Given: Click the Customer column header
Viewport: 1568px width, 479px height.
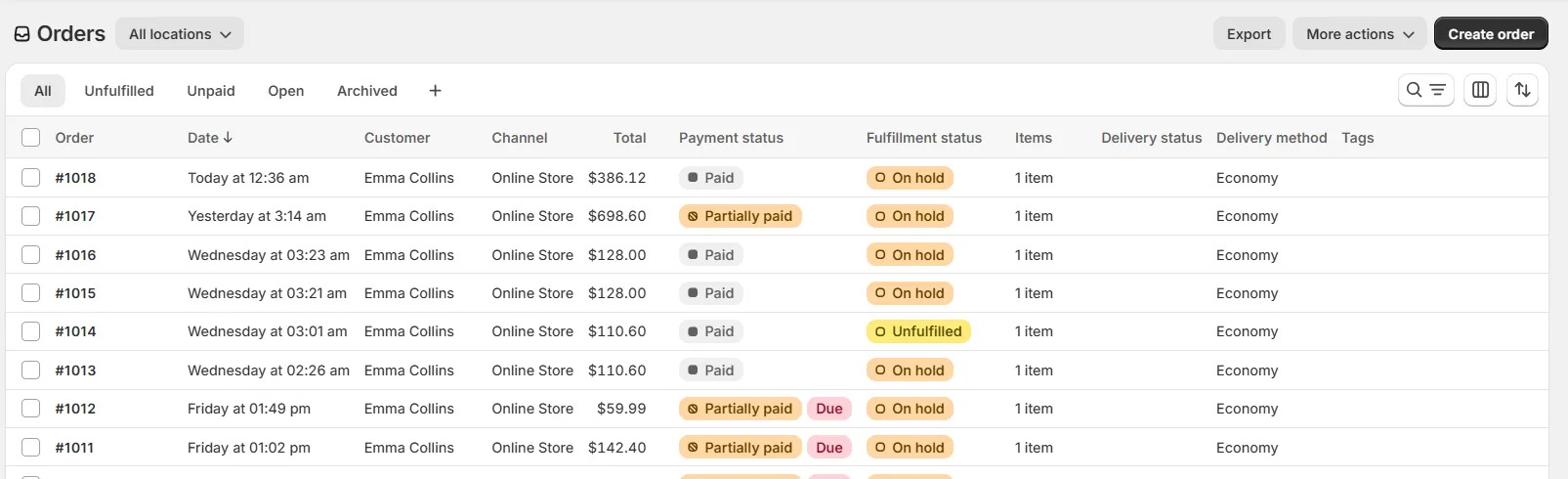Looking at the screenshot, I should [397, 138].
